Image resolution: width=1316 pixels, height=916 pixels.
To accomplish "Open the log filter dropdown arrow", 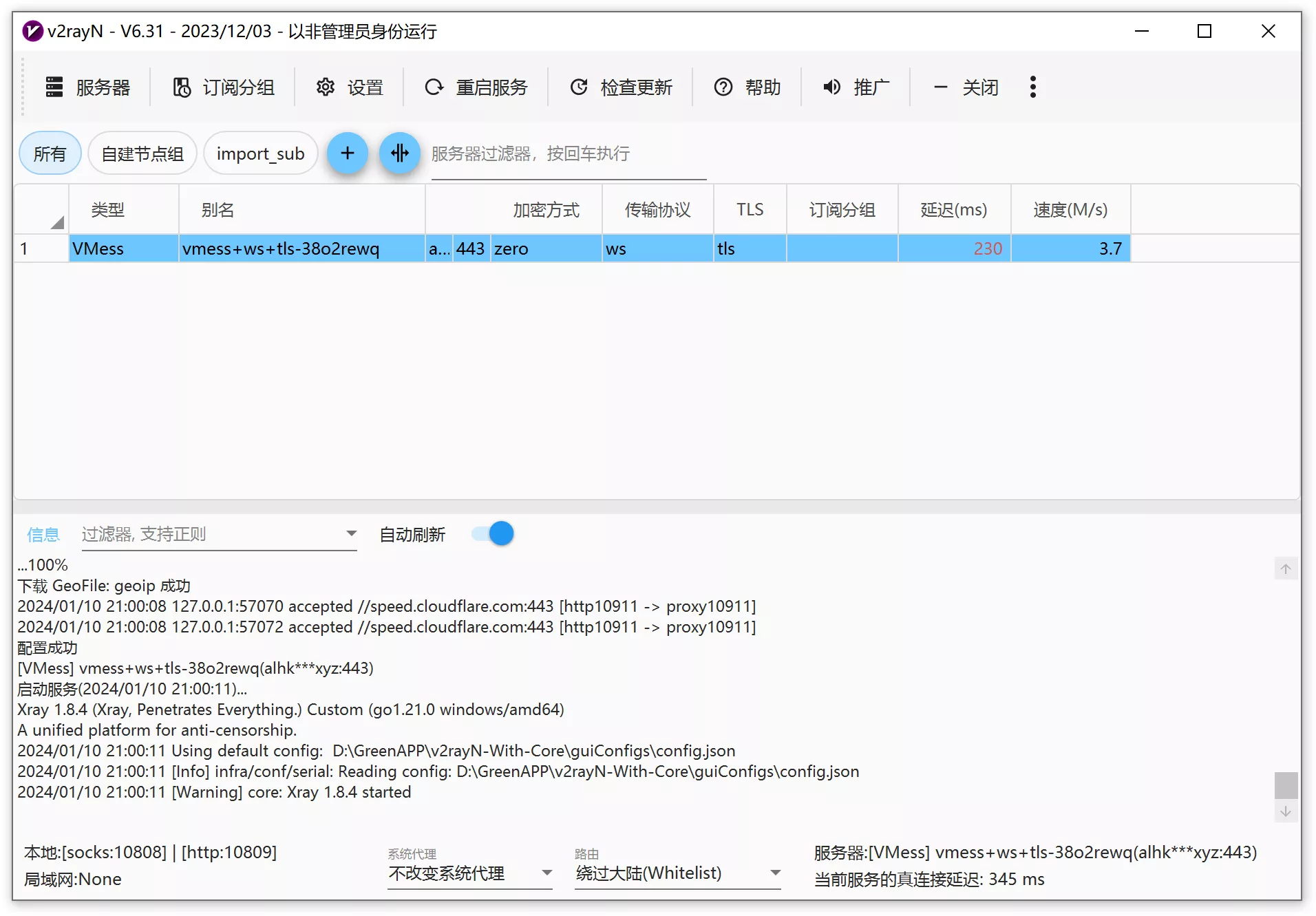I will pos(351,534).
